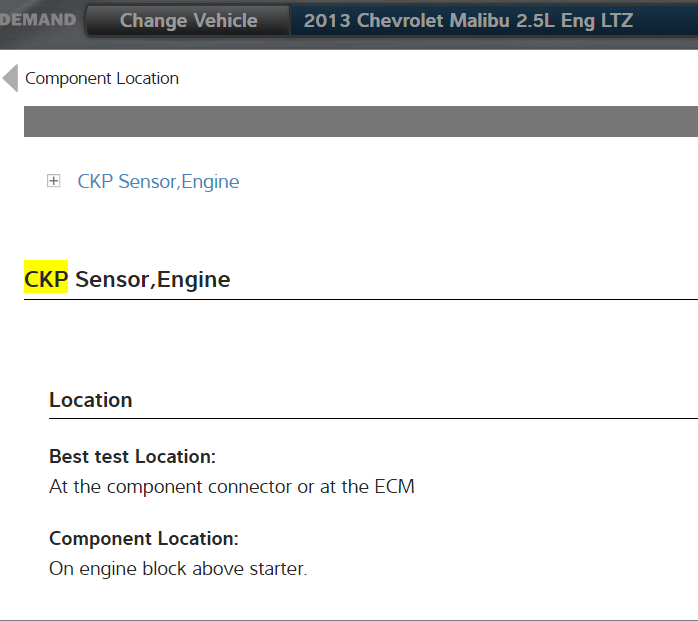Click the bold Sensor,Engine heading text
Screen dimensions: 698x621
153,279
